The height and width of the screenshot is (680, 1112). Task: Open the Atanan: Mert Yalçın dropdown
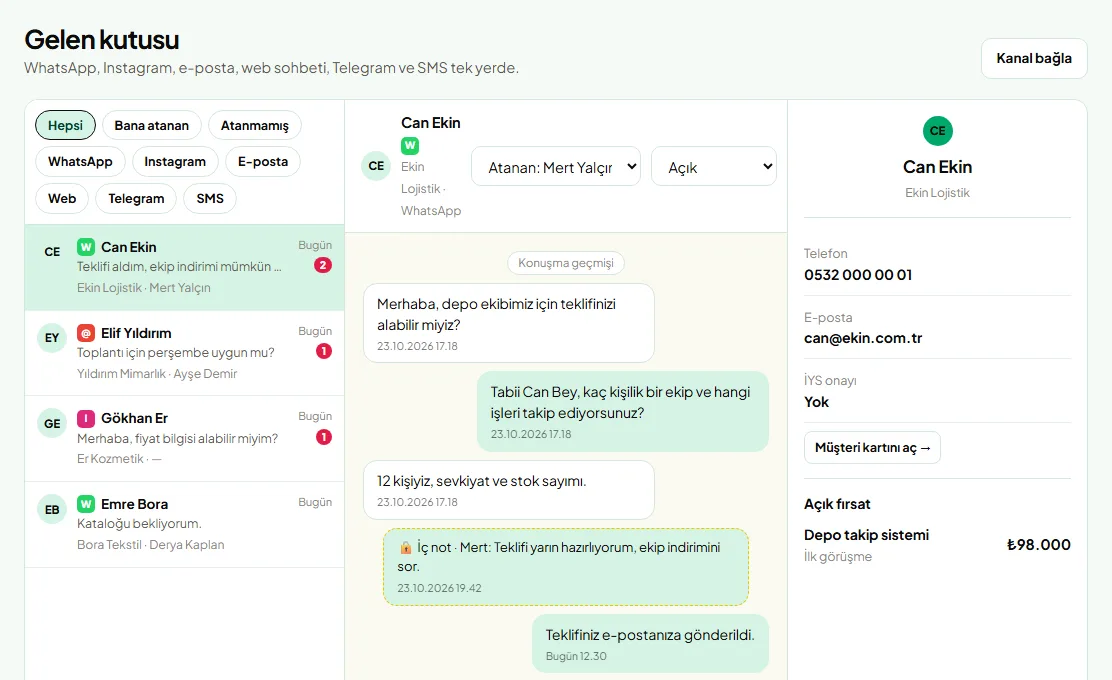(556, 167)
